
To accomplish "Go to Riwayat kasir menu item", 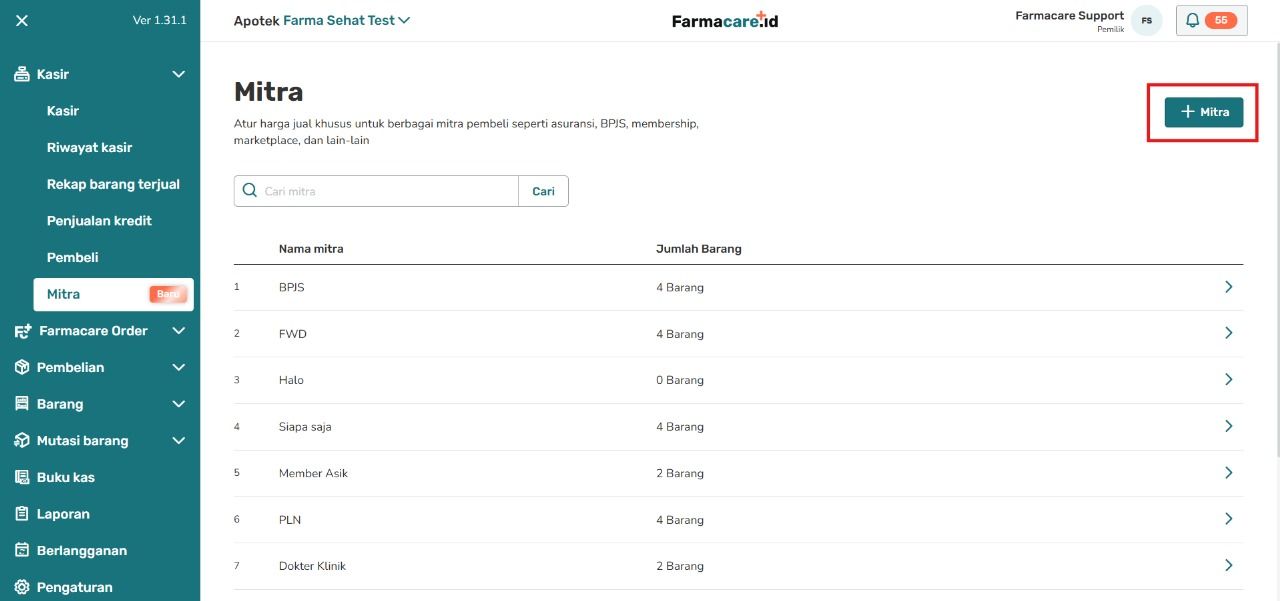I will coord(89,147).
